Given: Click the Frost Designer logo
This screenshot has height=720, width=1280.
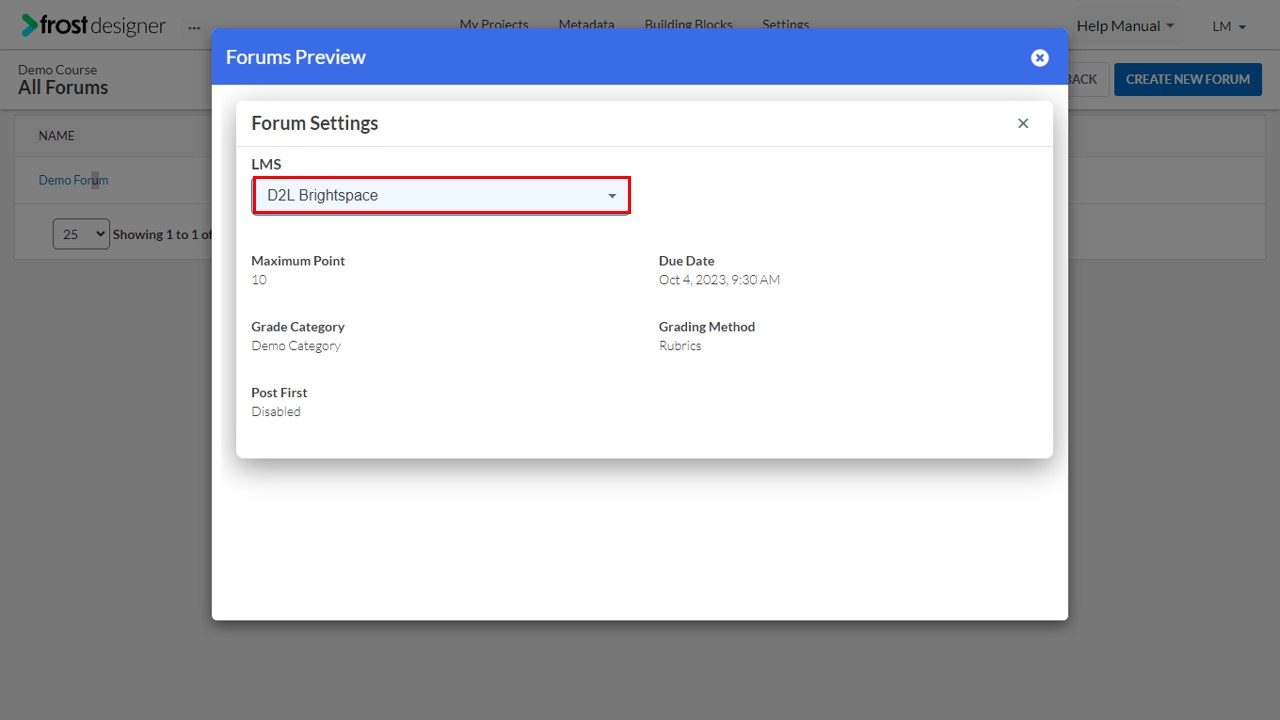Looking at the screenshot, I should point(94,26).
